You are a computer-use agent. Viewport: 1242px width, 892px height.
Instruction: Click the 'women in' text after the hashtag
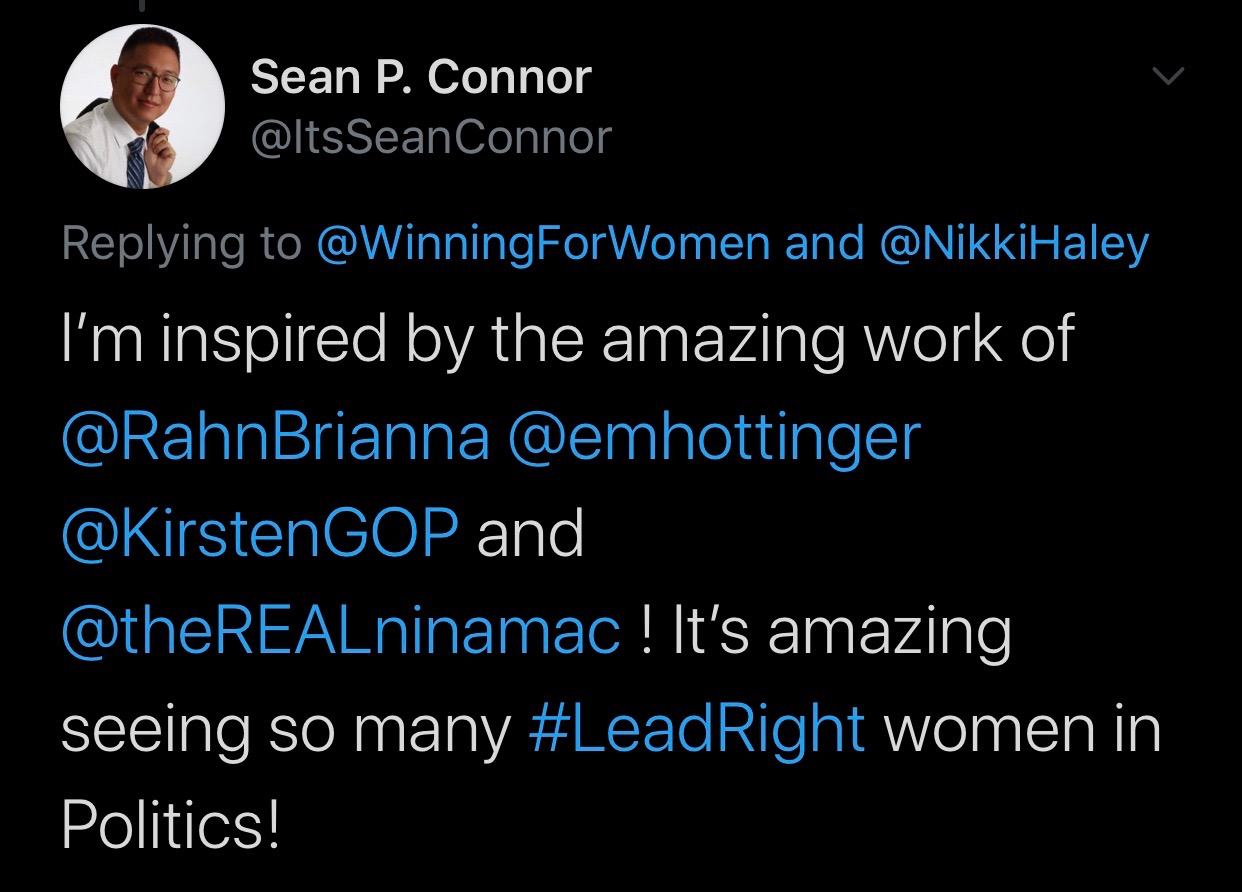1022,729
